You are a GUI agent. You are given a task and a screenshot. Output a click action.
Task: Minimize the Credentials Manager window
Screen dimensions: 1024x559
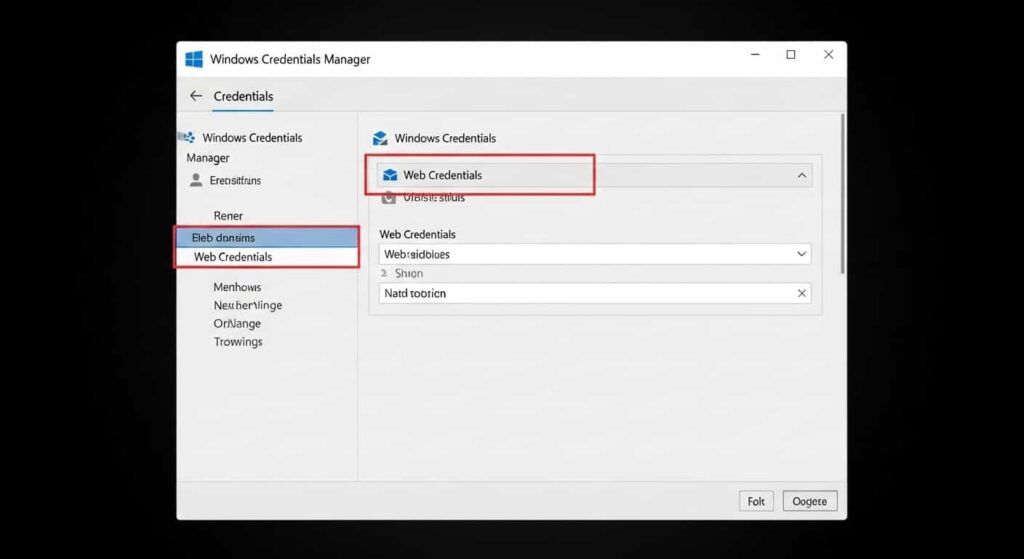[x=756, y=55]
